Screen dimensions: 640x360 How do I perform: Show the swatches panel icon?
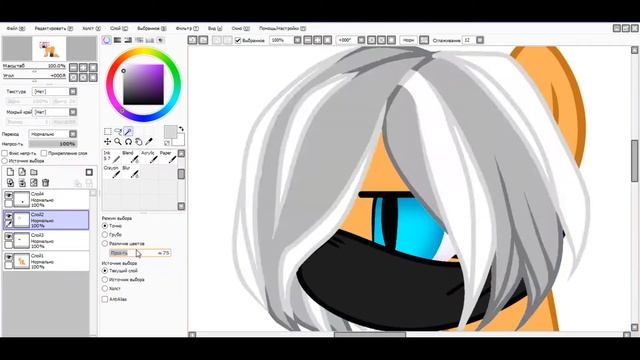150,40
